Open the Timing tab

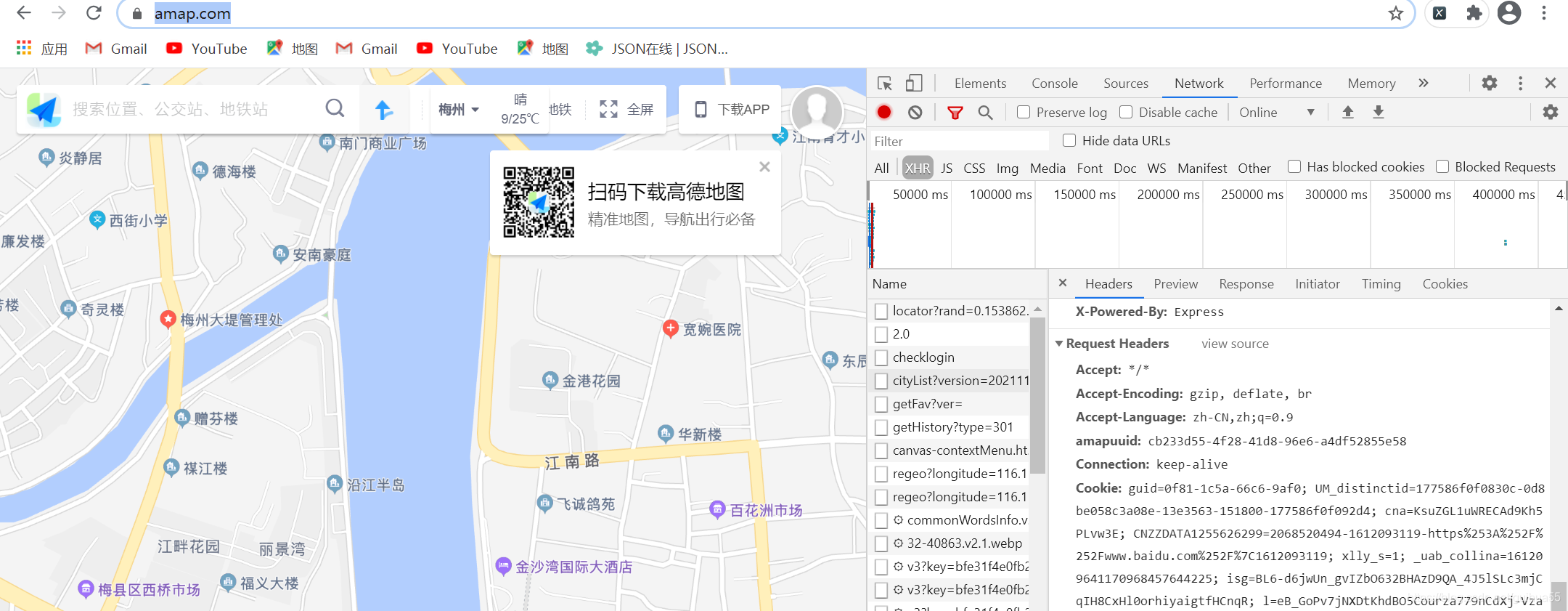click(1381, 284)
